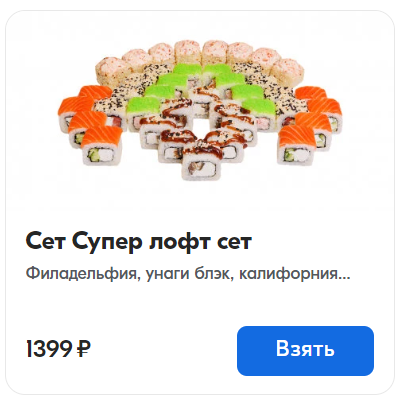Open the Сет Супер лофт сет title
The image size is (402, 408).
(138, 242)
